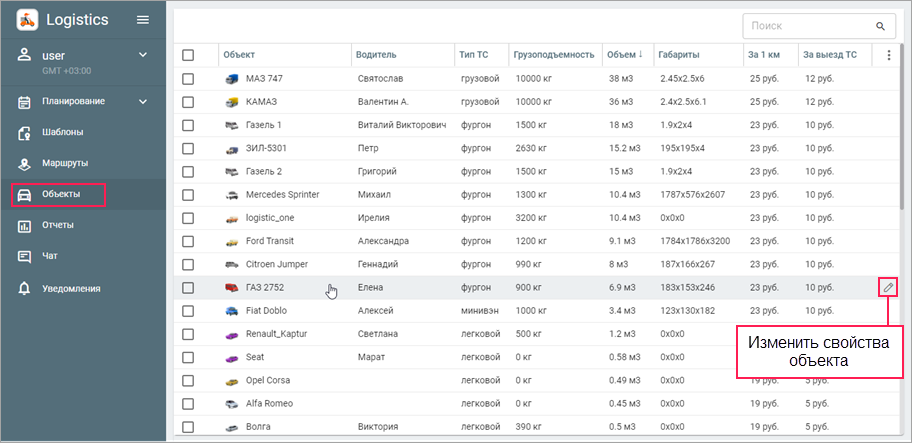Click the search magnifier icon

880,26
